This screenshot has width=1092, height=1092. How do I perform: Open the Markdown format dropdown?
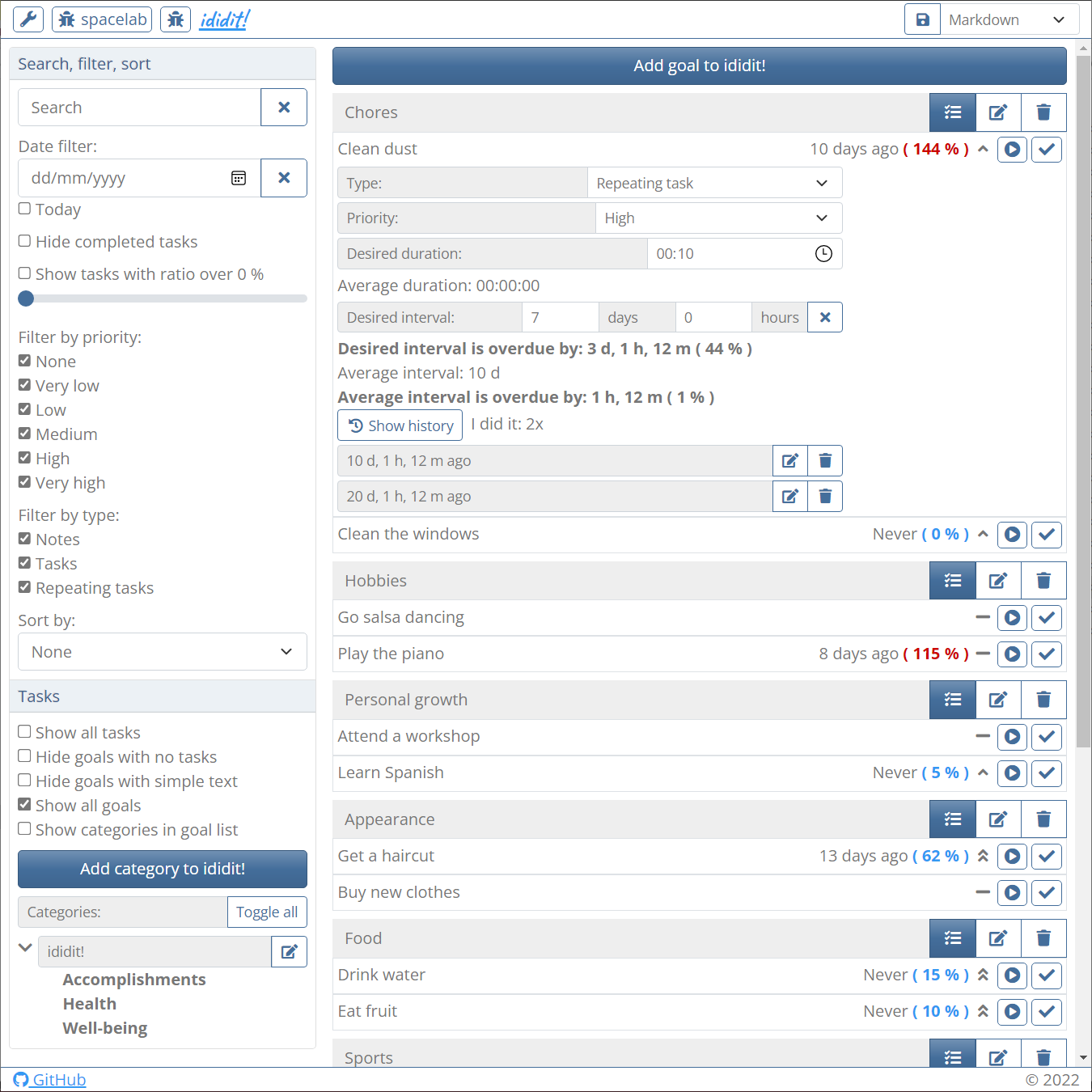(x=1009, y=19)
